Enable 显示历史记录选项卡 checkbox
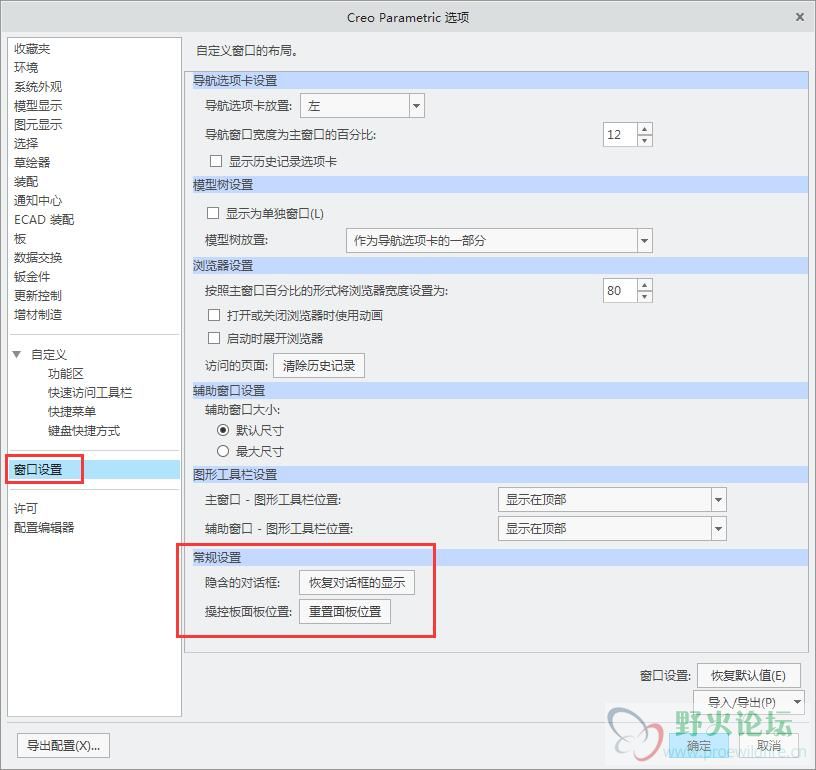Viewport: 816px width, 770px height. tap(215, 161)
